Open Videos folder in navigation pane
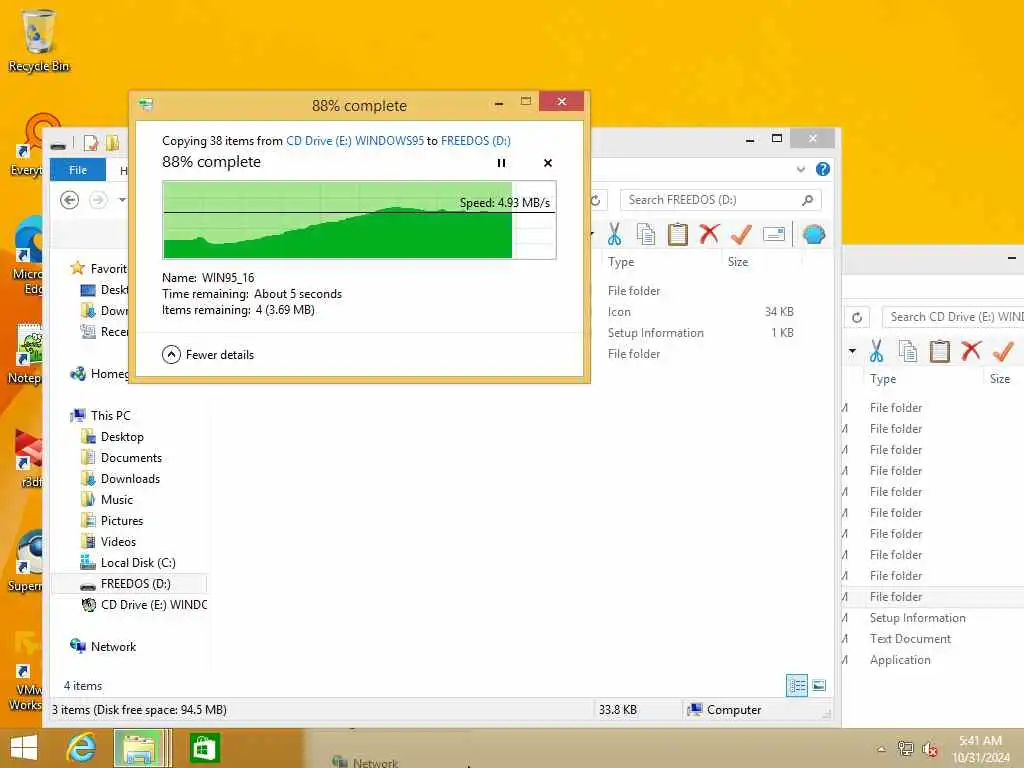The image size is (1024, 768). [118, 541]
